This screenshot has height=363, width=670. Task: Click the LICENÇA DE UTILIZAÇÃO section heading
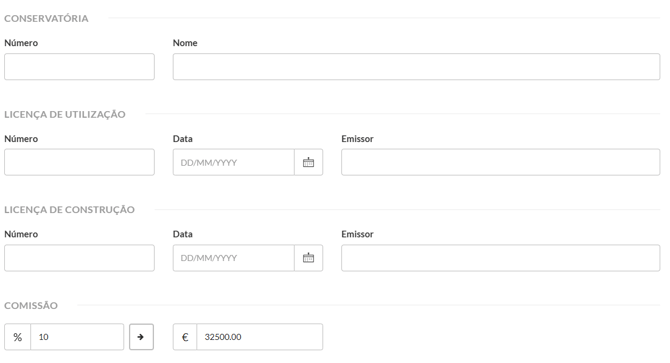(65, 114)
